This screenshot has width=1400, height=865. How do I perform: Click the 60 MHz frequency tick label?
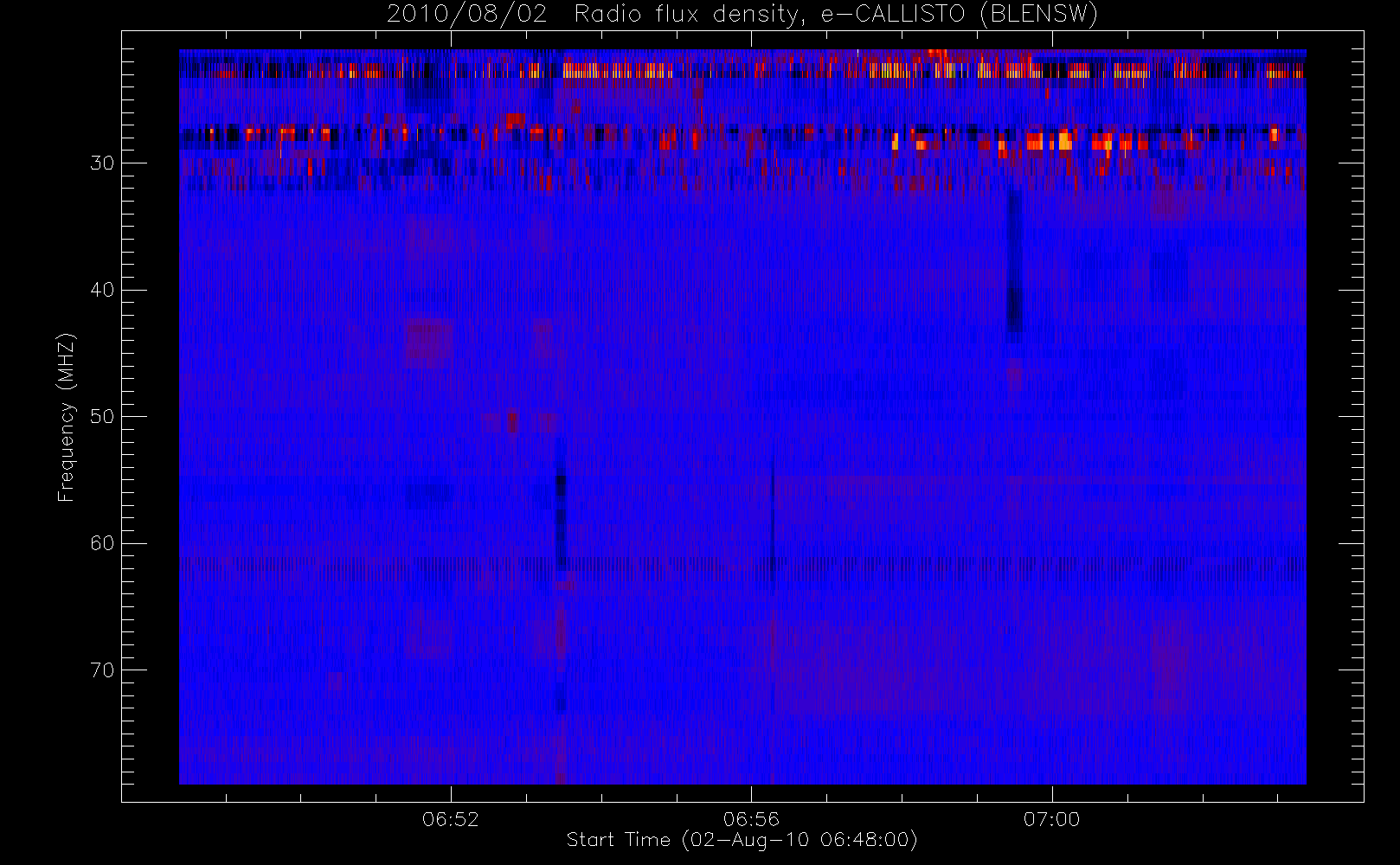102,543
